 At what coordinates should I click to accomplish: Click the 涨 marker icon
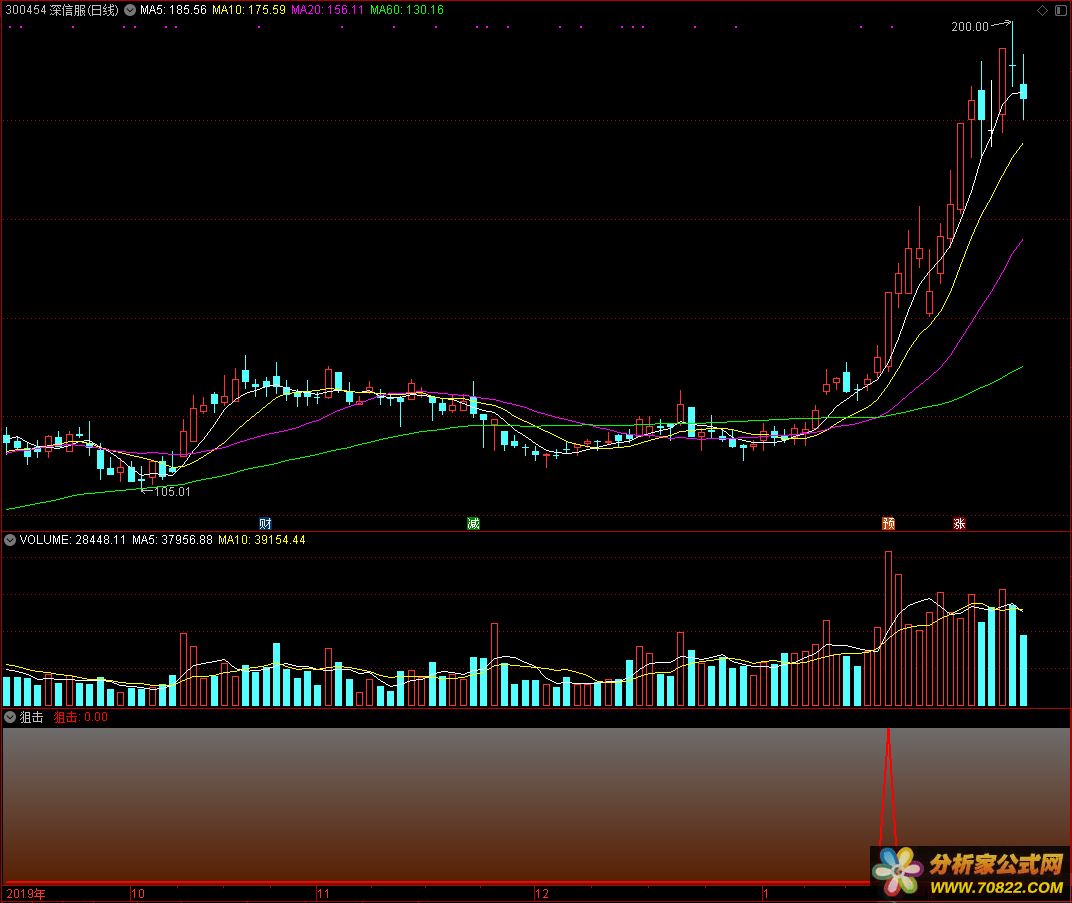[x=959, y=523]
